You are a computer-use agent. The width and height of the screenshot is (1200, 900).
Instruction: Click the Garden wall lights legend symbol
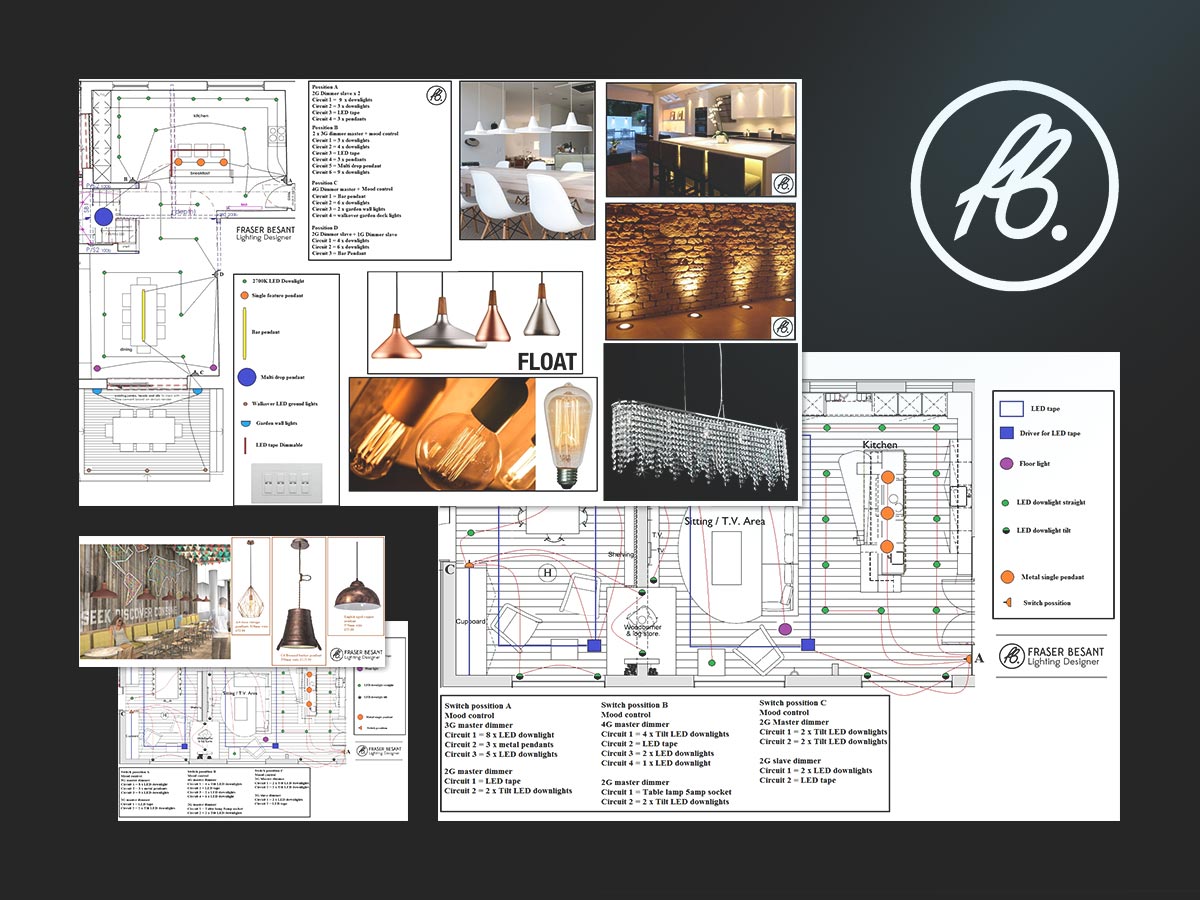tap(246, 423)
